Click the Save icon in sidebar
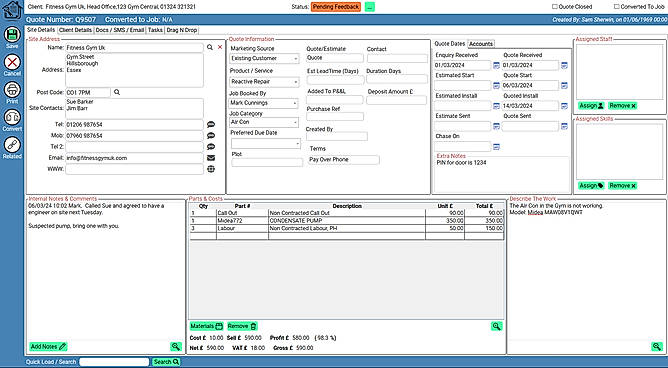This screenshot has width=668, height=368. (12, 35)
